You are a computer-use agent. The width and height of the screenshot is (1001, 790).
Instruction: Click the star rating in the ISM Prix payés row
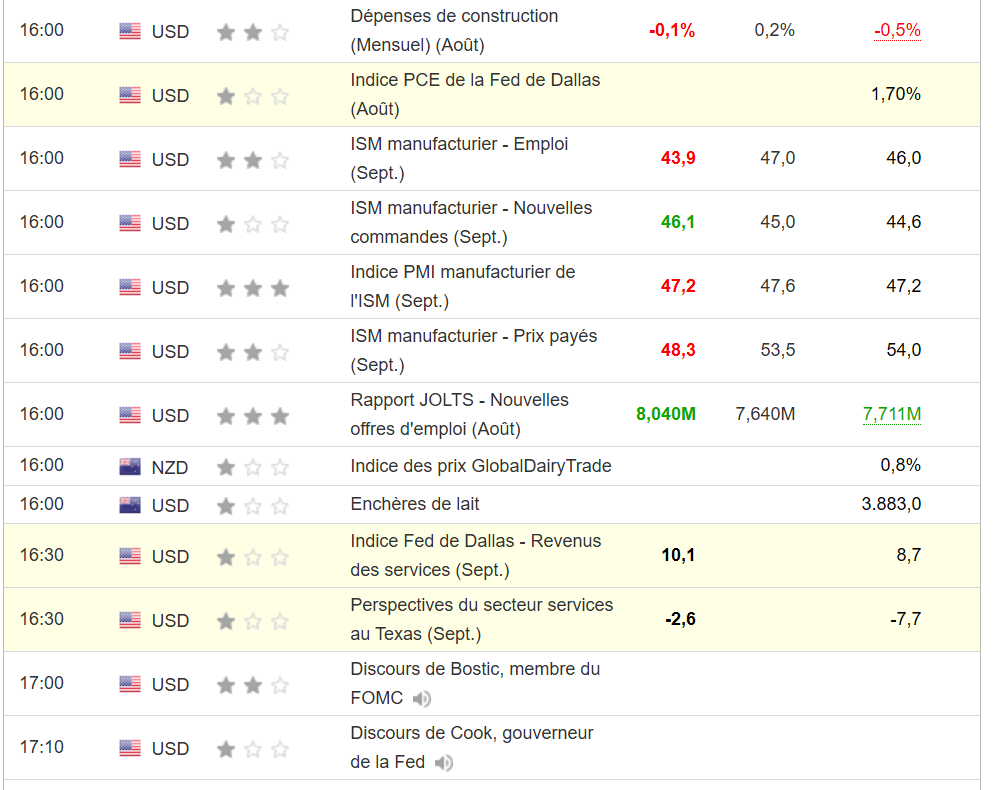point(253,352)
